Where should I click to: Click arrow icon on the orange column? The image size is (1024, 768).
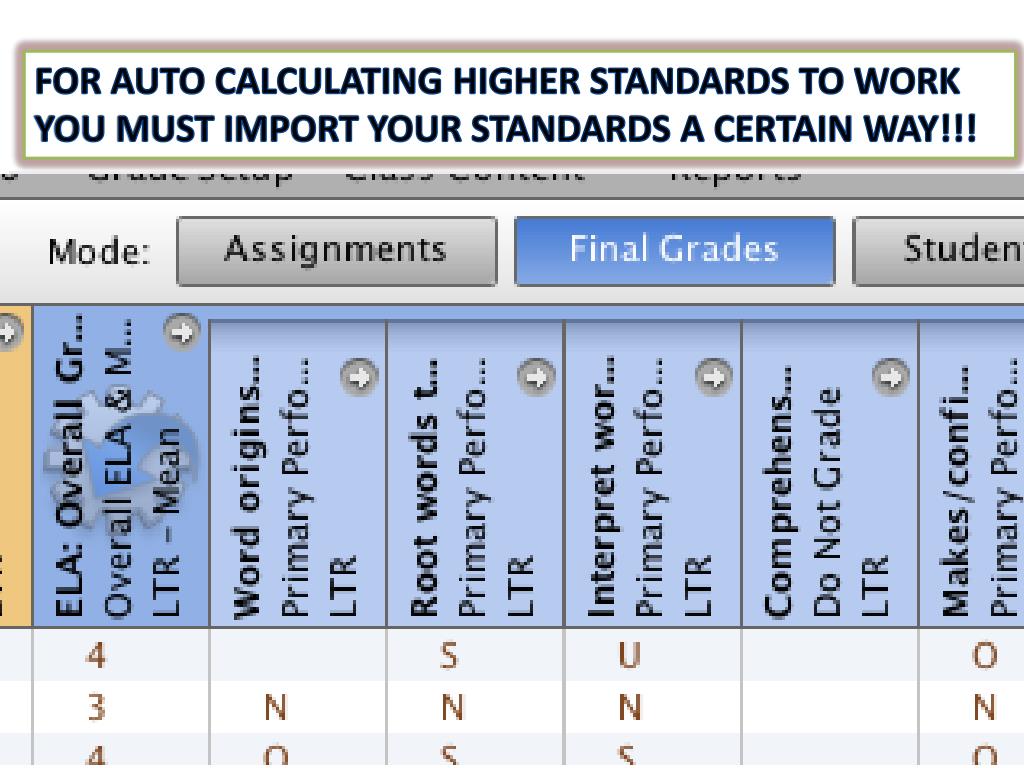click(x=8, y=332)
